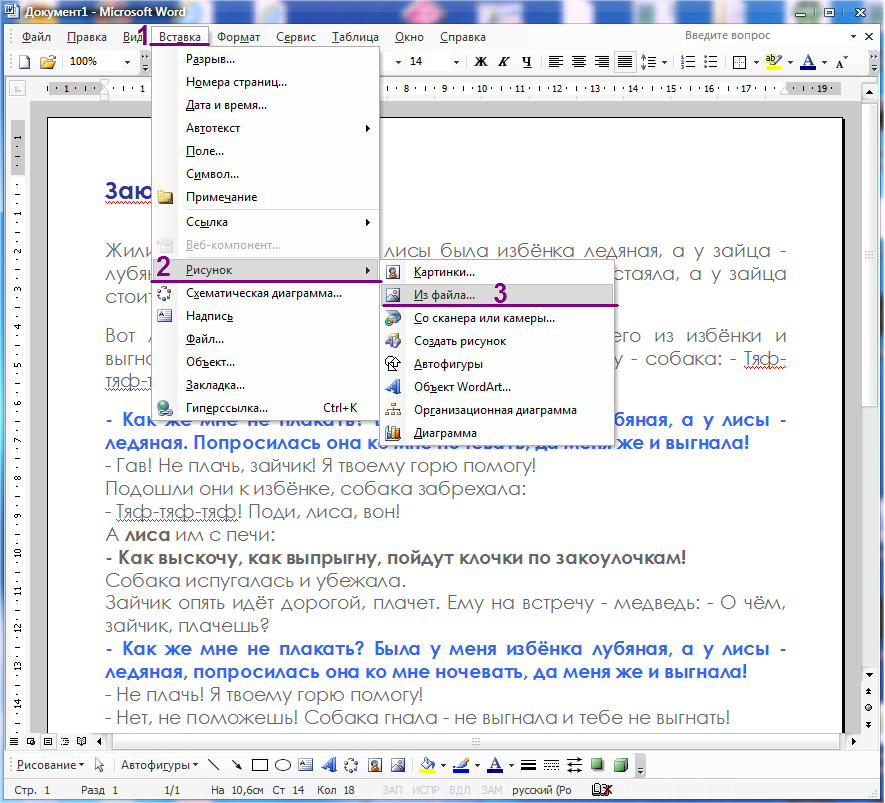Click the spelling status book icon
This screenshot has height=803, width=885.
point(602,790)
